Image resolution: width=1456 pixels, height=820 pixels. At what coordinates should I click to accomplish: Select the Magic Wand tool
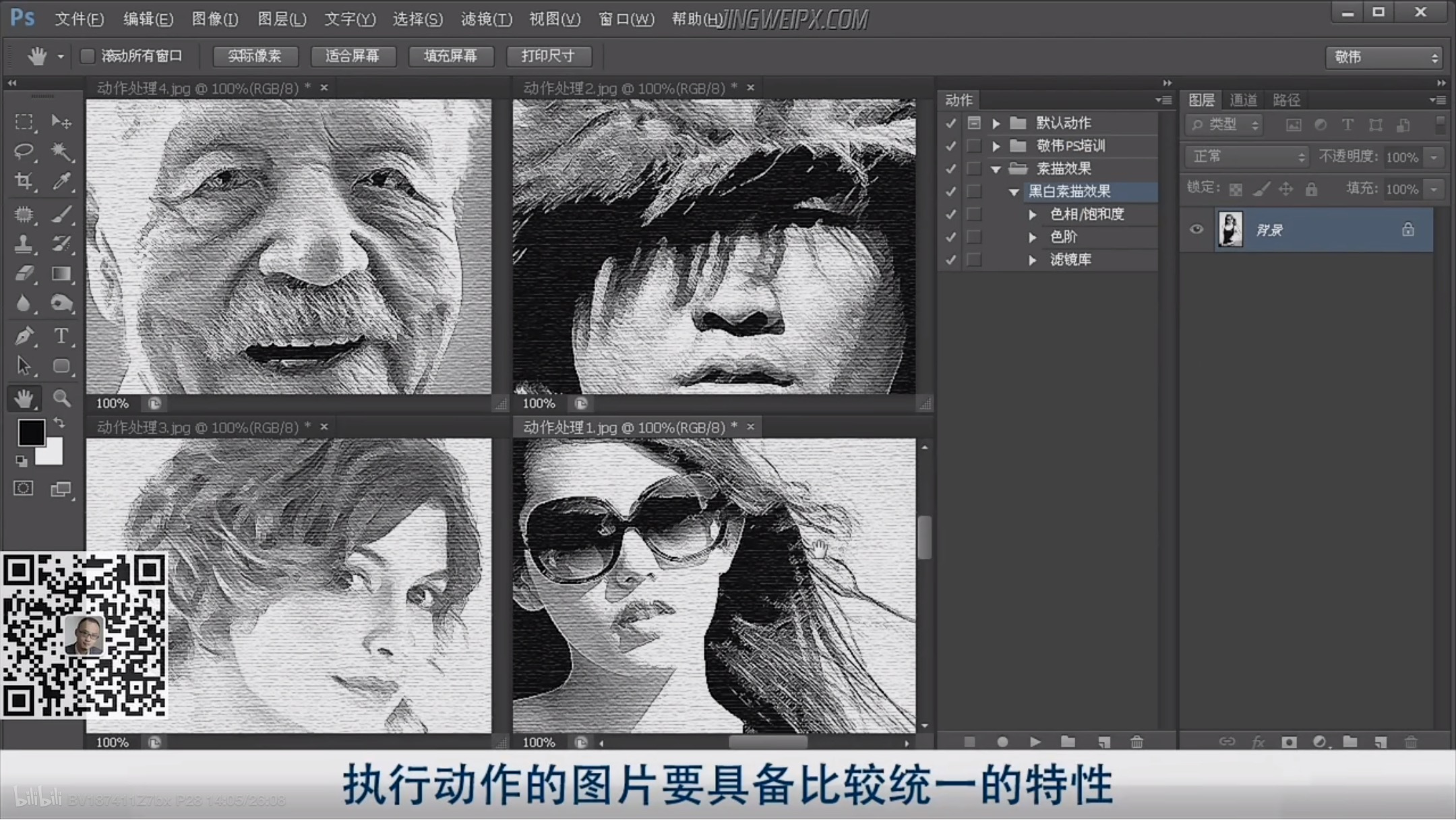tap(61, 151)
